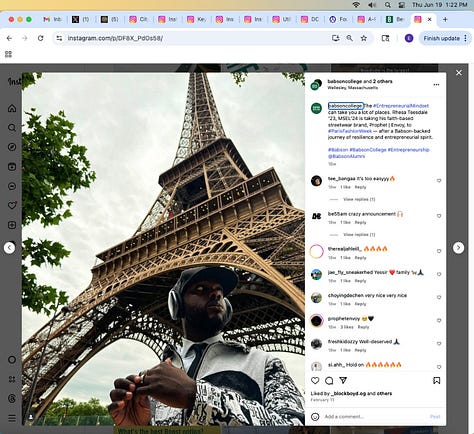Like the therealjahlell_ comment

pyautogui.click(x=439, y=251)
